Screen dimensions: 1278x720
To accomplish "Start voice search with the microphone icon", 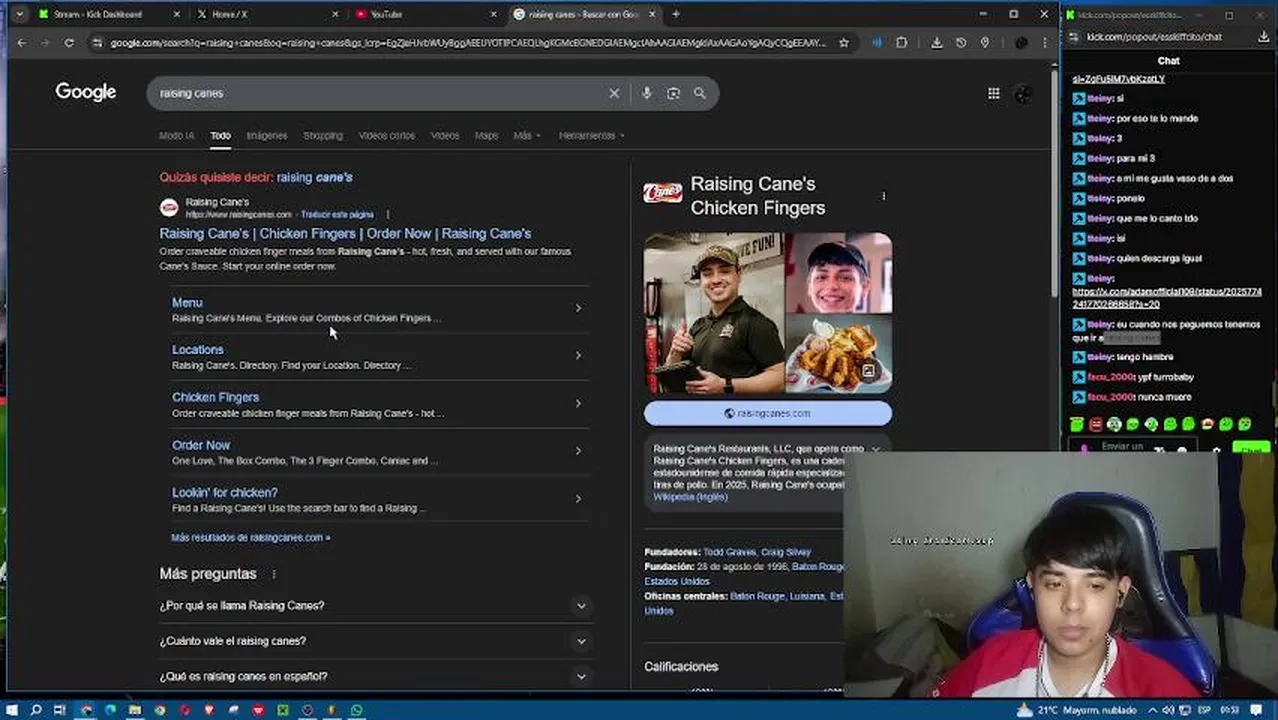I will click(x=647, y=93).
